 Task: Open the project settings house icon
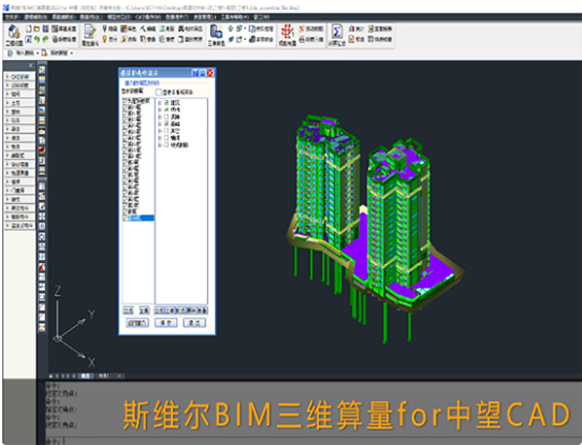pos(13,32)
